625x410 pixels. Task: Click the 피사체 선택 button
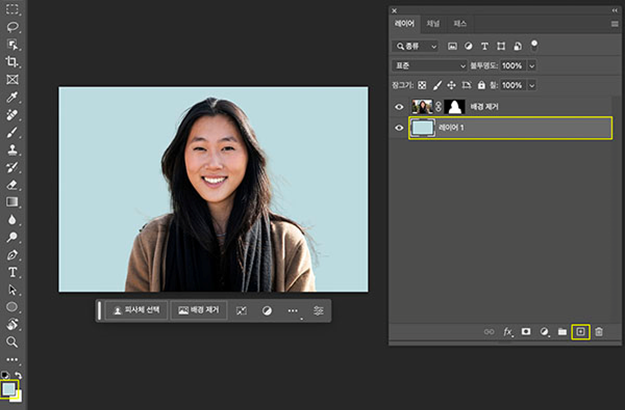pyautogui.click(x=135, y=311)
